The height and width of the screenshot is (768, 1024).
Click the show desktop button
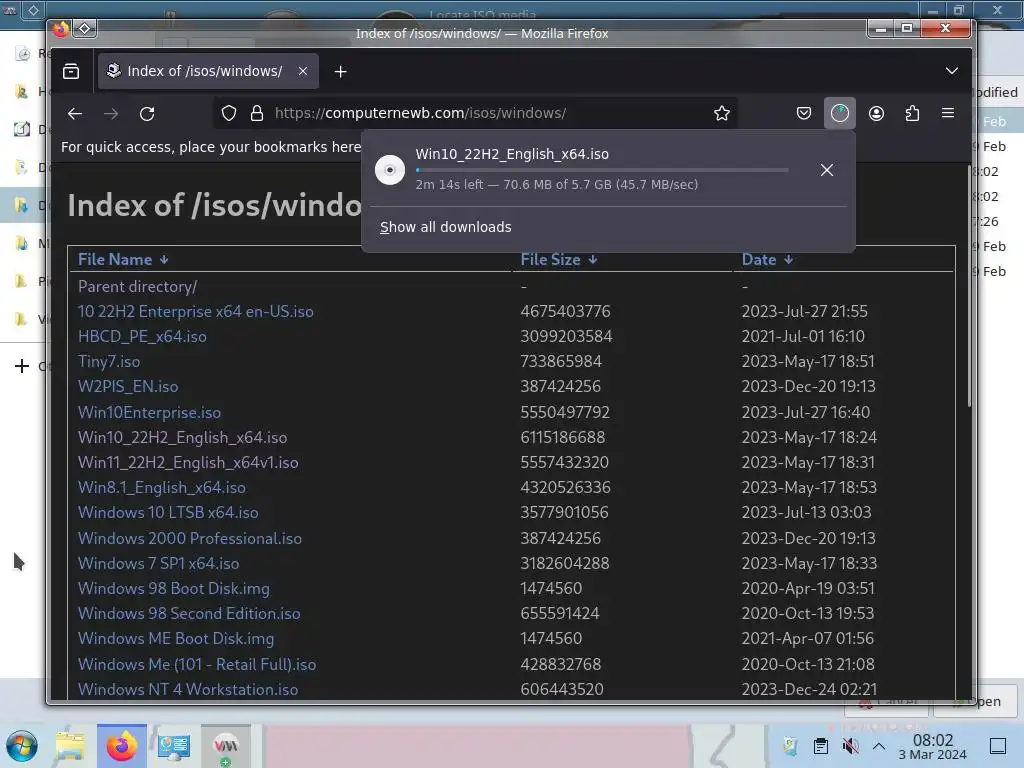pos(998,746)
